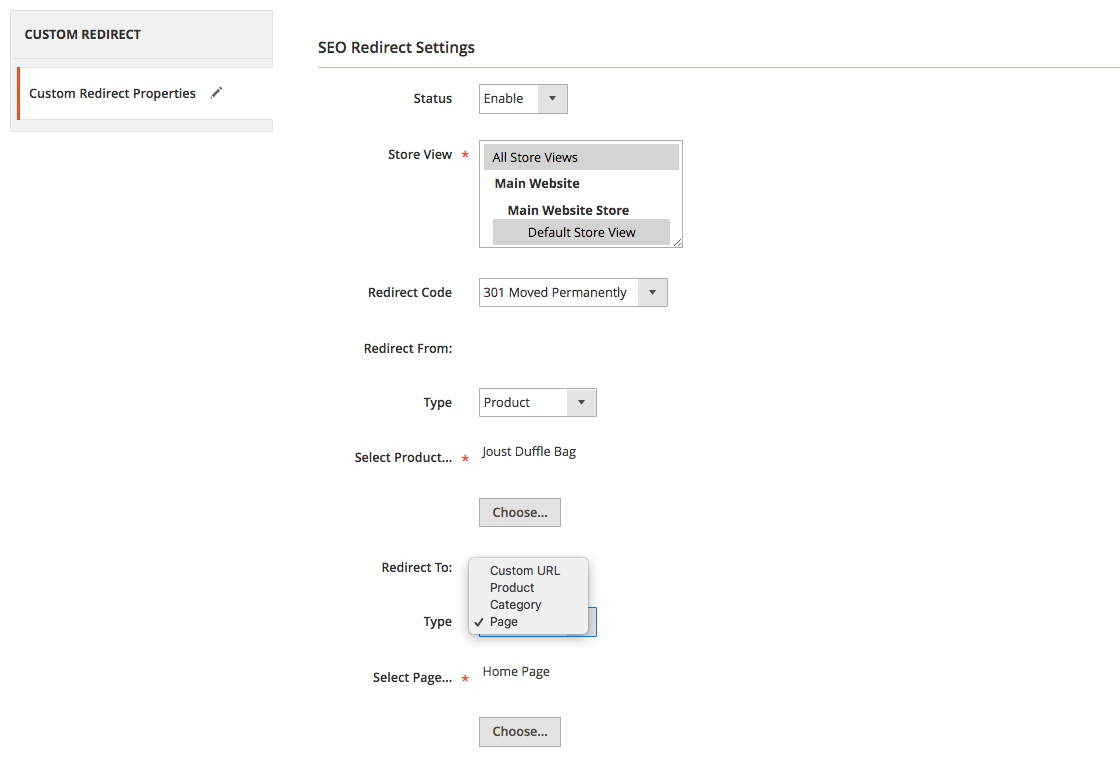1120x777 pixels.
Task: Click the SEO Redirect Settings heading
Action: pyautogui.click(x=396, y=48)
